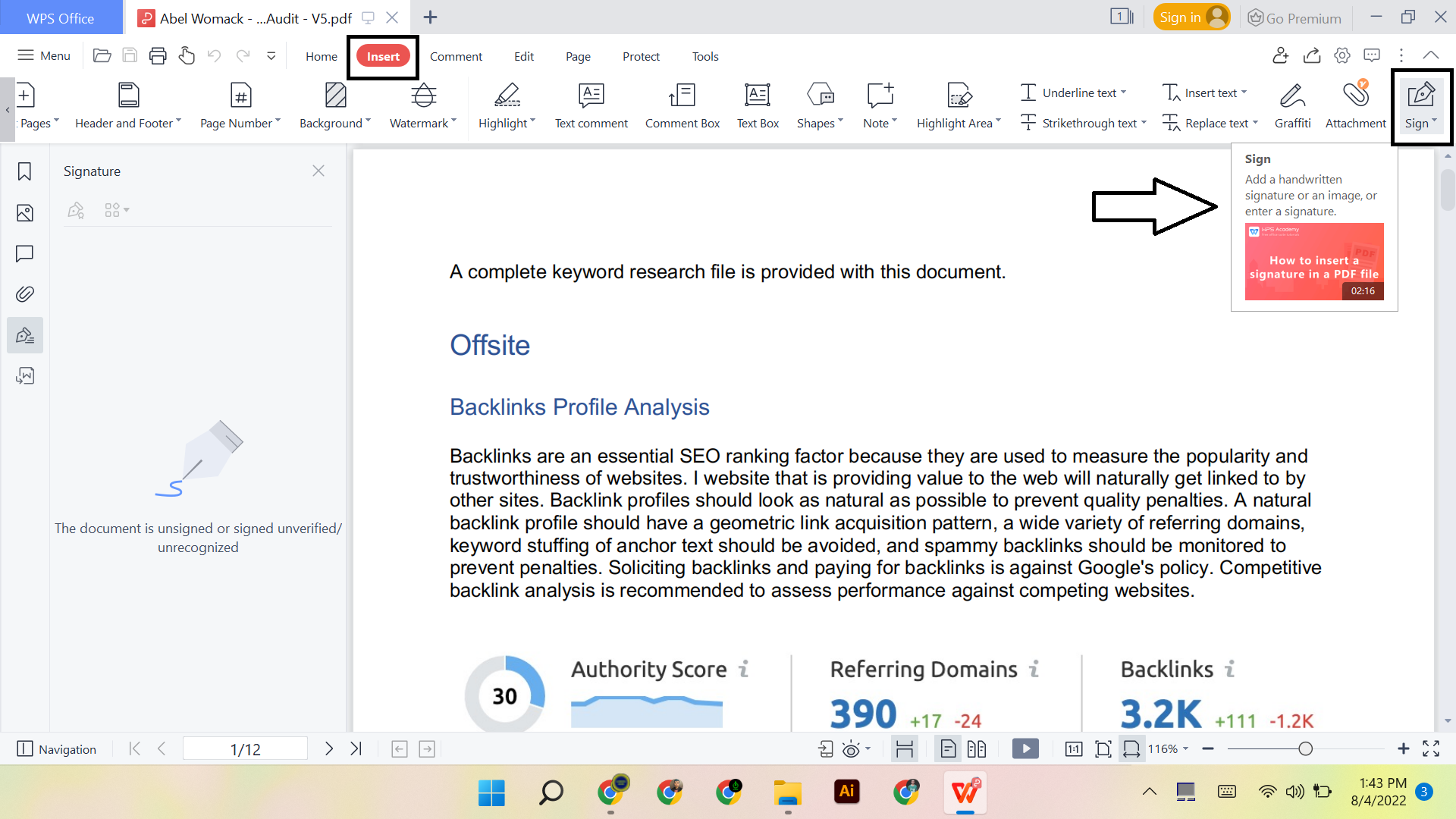Switch to the Protect tab
1456x819 pixels.
(641, 55)
